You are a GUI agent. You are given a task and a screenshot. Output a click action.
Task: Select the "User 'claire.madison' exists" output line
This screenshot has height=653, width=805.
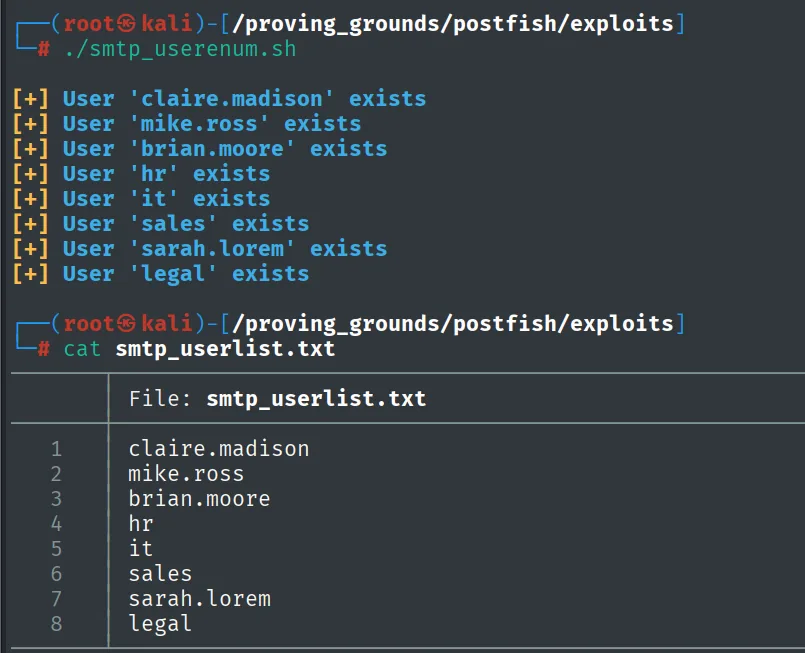[244, 99]
